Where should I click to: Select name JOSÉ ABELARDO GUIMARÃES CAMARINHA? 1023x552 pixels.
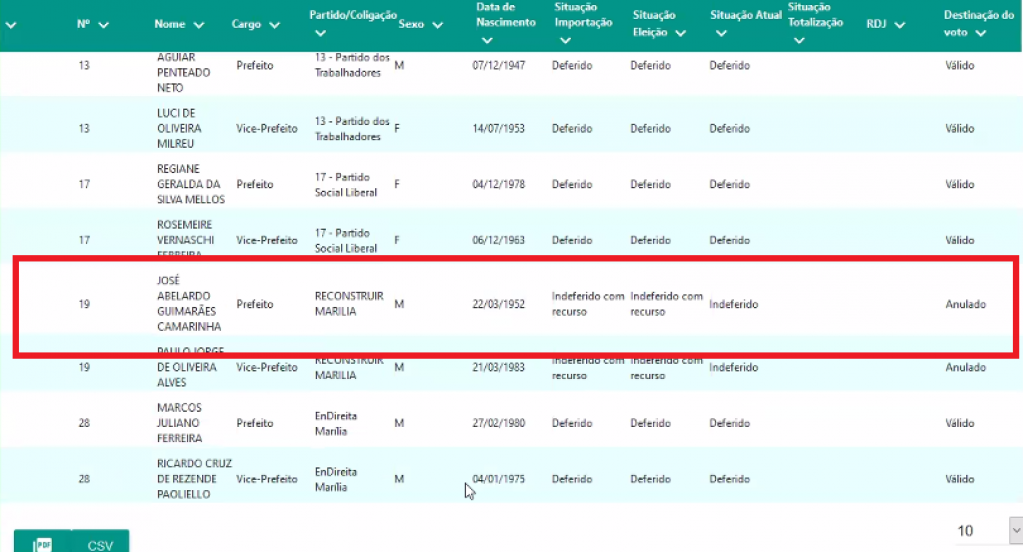pyautogui.click(x=189, y=303)
